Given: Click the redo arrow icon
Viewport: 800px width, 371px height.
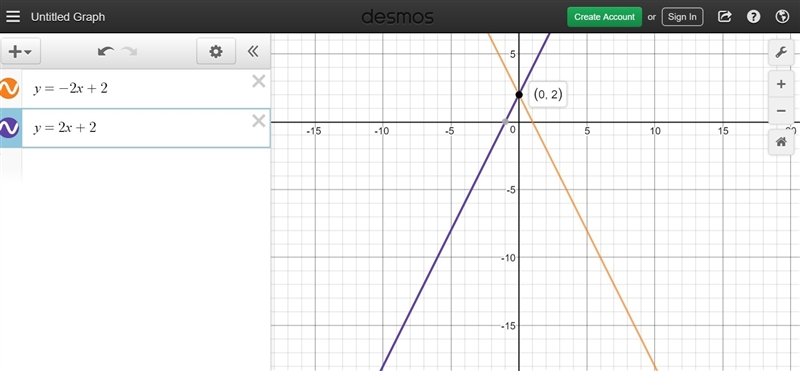Looking at the screenshot, I should (x=129, y=51).
